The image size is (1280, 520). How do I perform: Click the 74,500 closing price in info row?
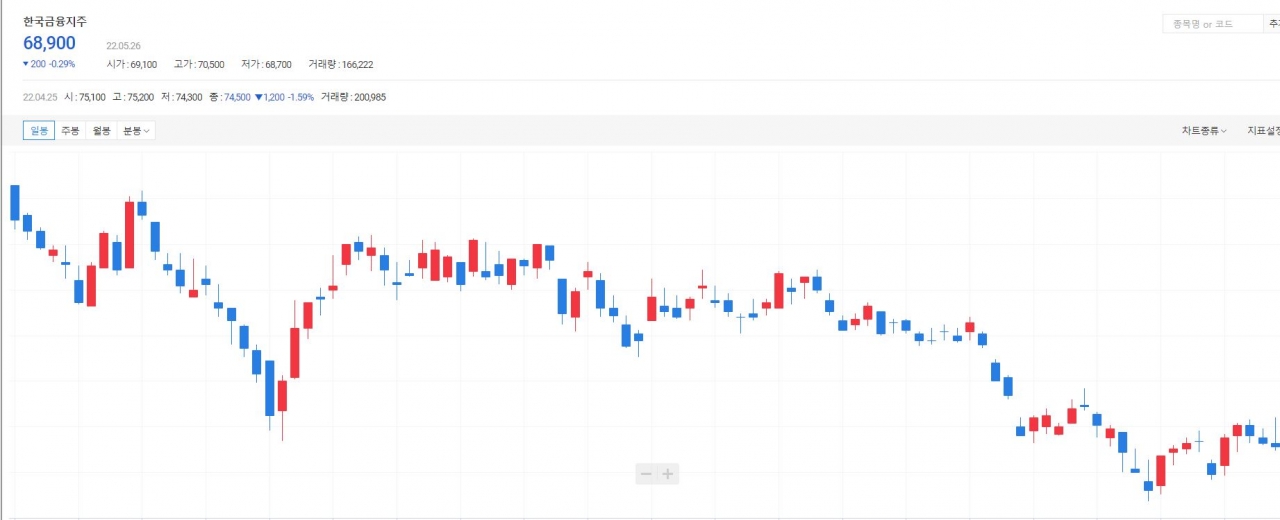tap(237, 97)
